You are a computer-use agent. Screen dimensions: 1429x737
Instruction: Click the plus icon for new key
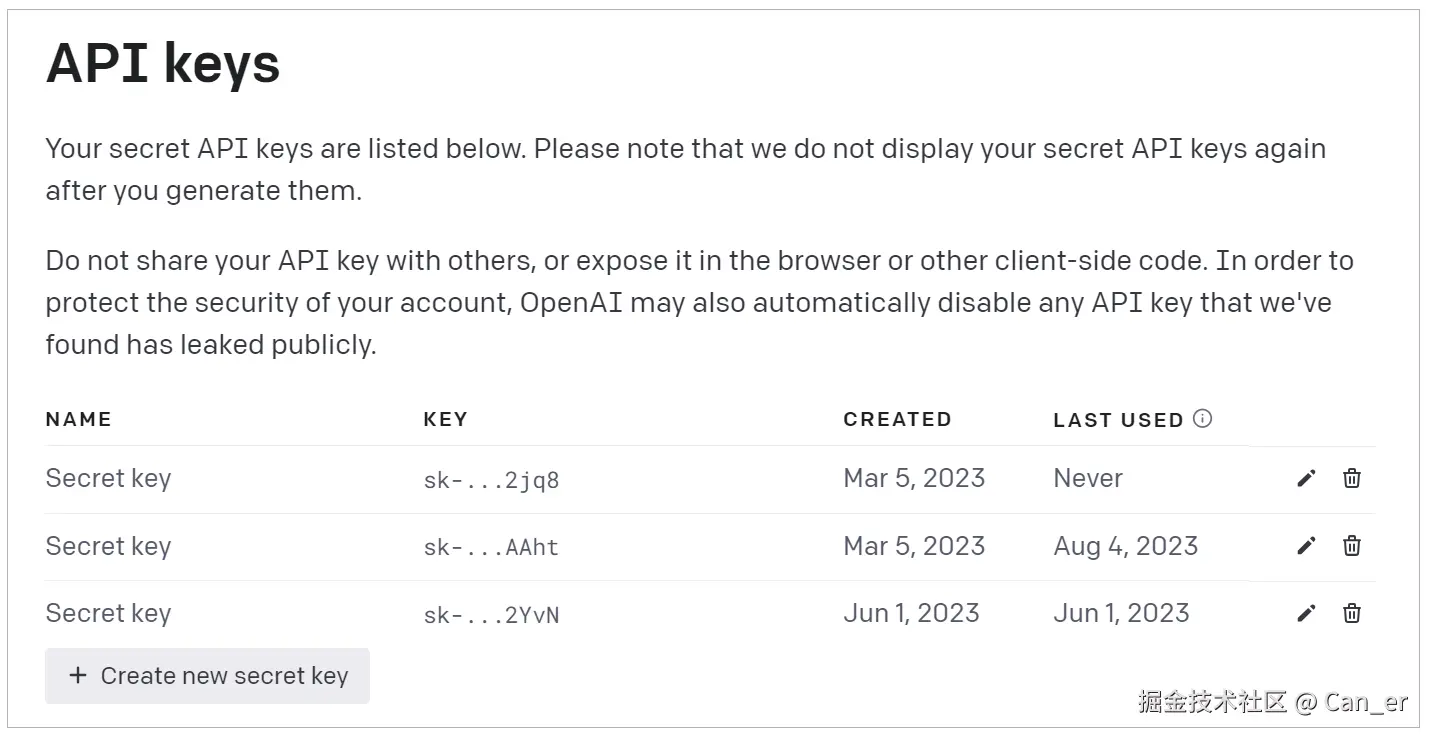77,676
